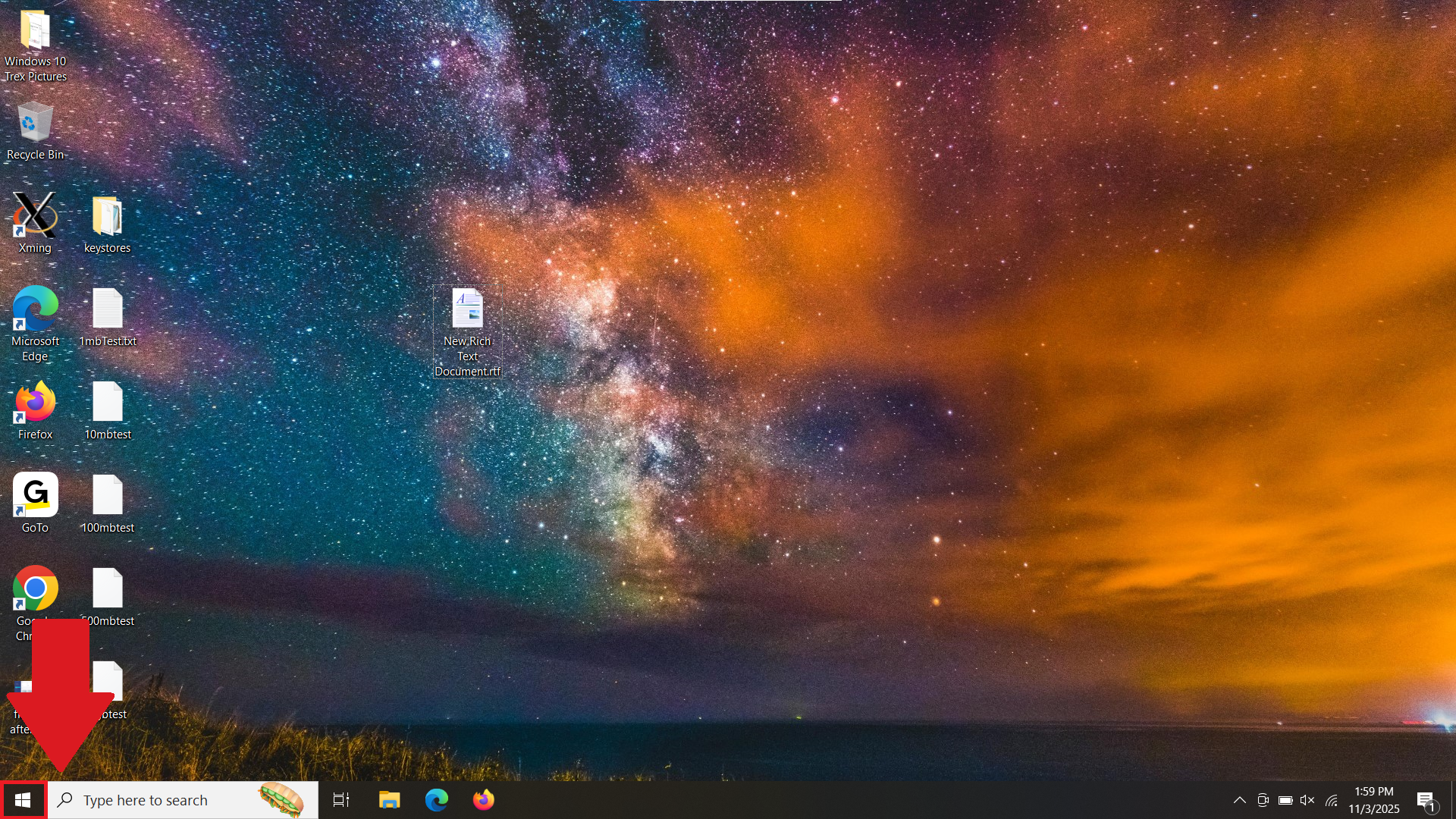Select the 500mbtest file icon
This screenshot has height=819, width=1456.
108,588
